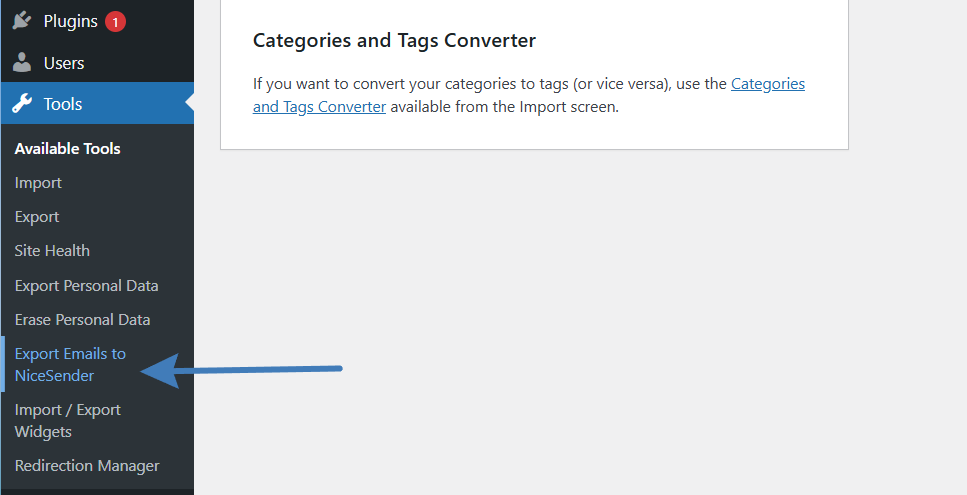This screenshot has width=967, height=495.
Task: Click the blue arrow pointing at NiceSender
Action: (241, 370)
